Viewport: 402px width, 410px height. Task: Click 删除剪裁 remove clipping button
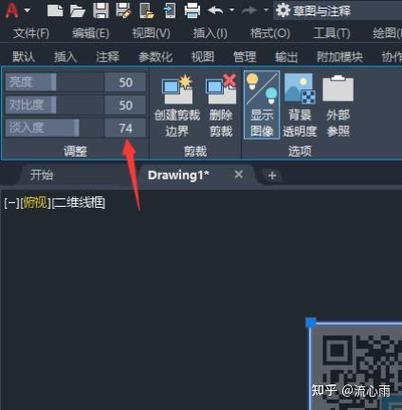click(x=221, y=106)
